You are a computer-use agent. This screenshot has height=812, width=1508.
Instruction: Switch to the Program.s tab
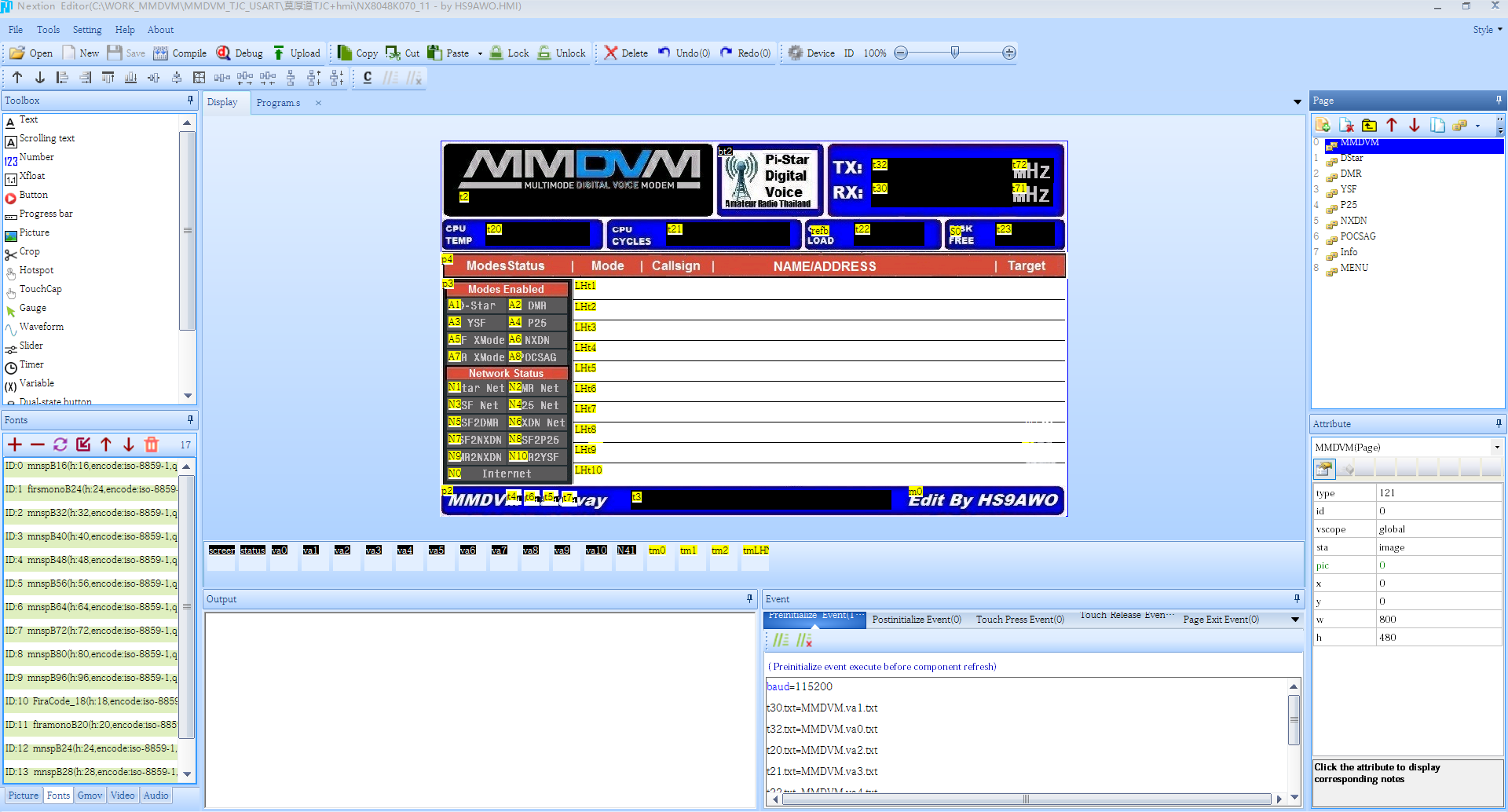278,103
